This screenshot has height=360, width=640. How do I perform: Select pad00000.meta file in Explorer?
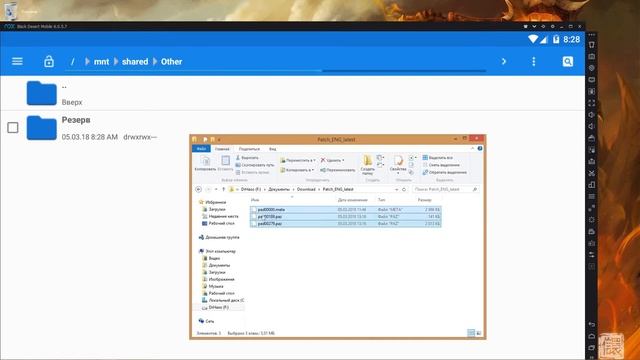pyautogui.click(x=345, y=209)
